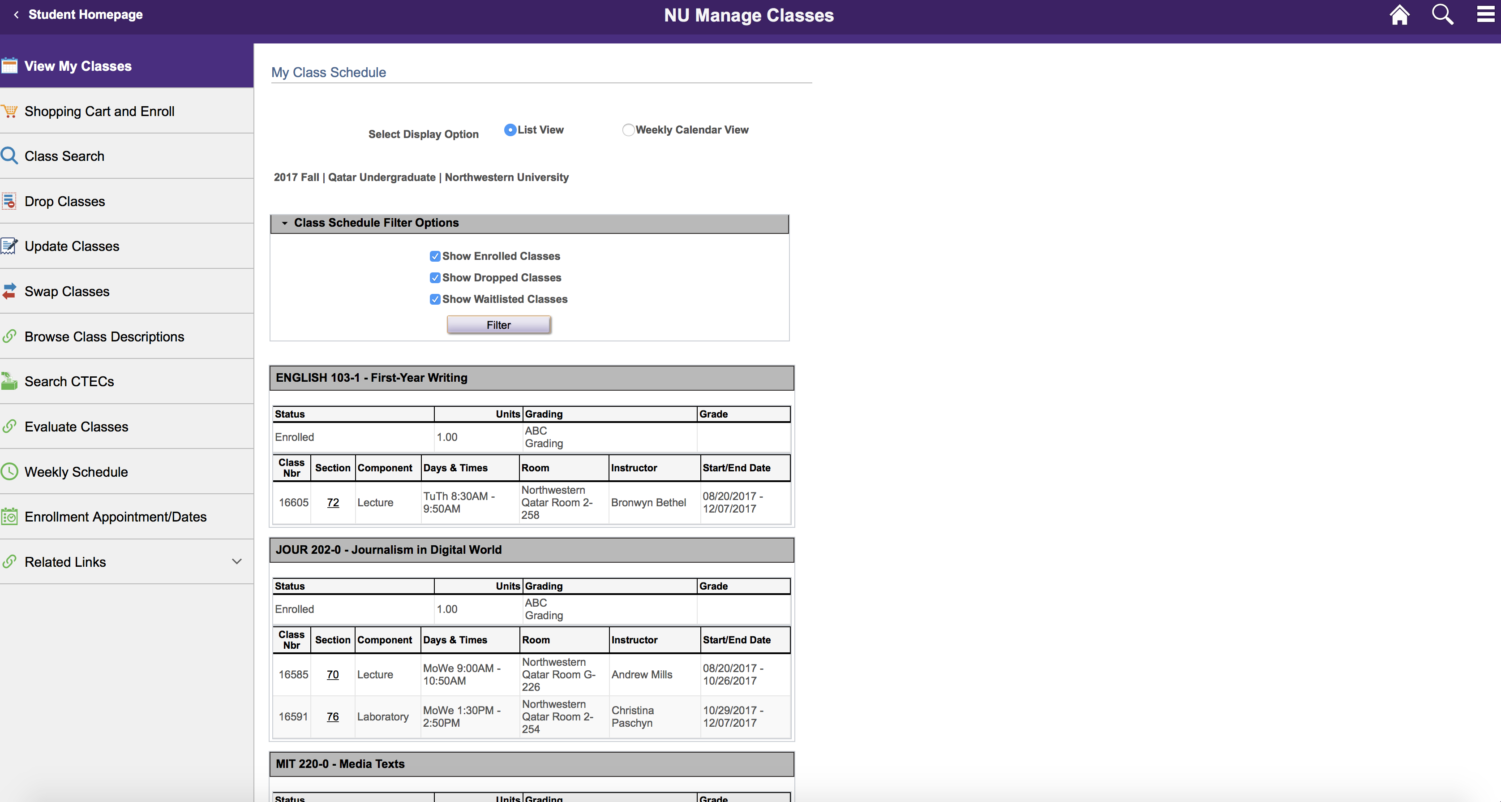This screenshot has width=1501, height=802.
Task: Click Northwestern Qatar Room G-226 cell
Action: 558,675
